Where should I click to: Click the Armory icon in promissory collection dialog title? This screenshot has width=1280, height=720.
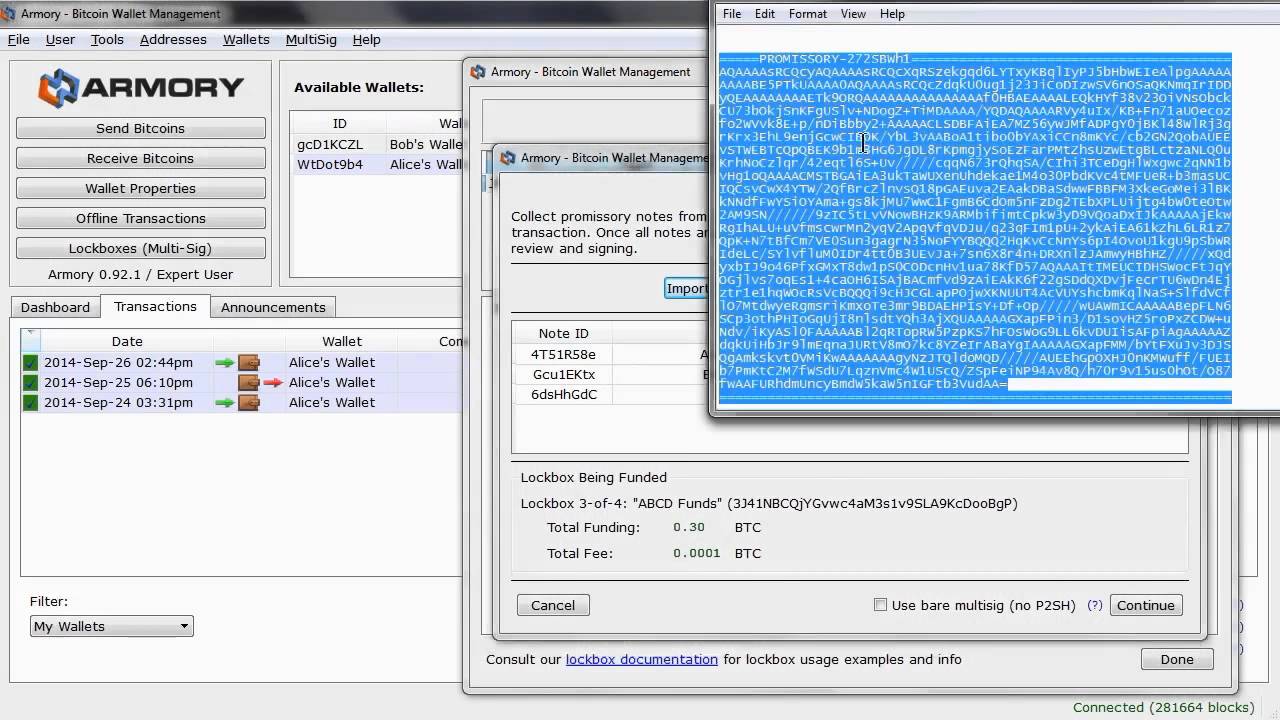click(508, 158)
